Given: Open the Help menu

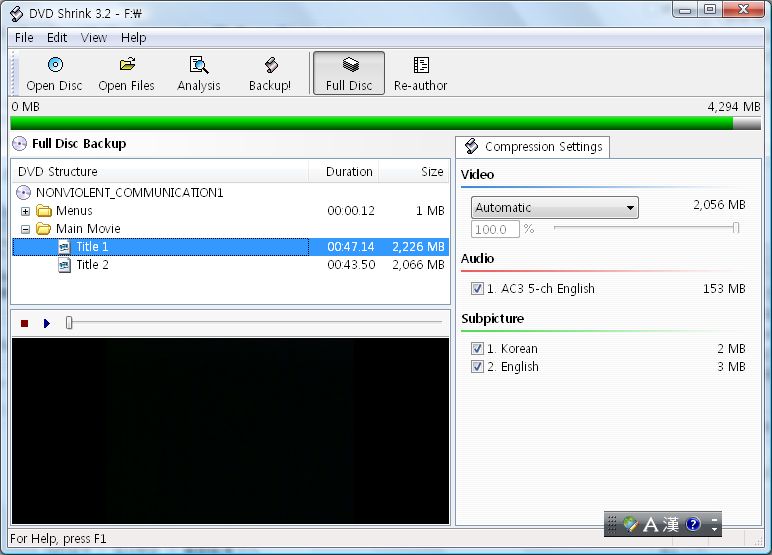Looking at the screenshot, I should 133,38.
